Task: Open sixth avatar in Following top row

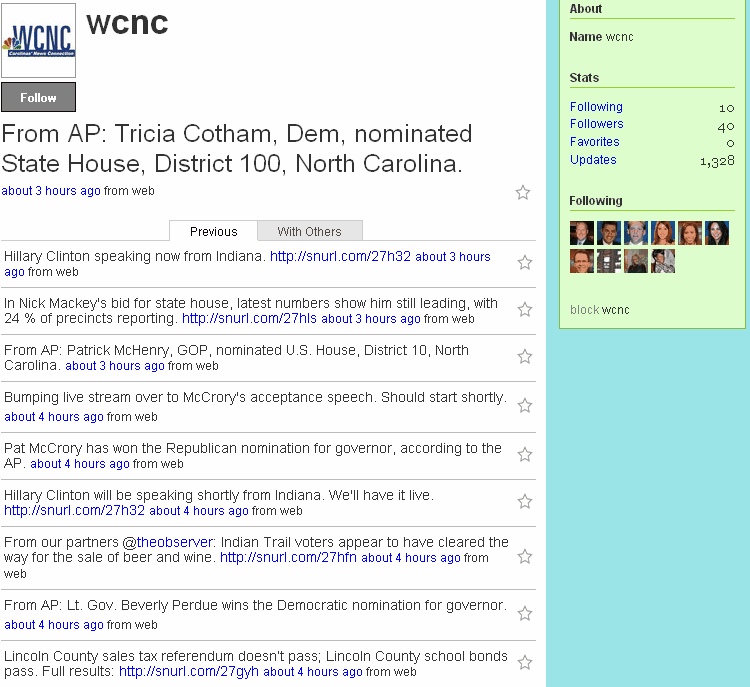Action: 717,233
